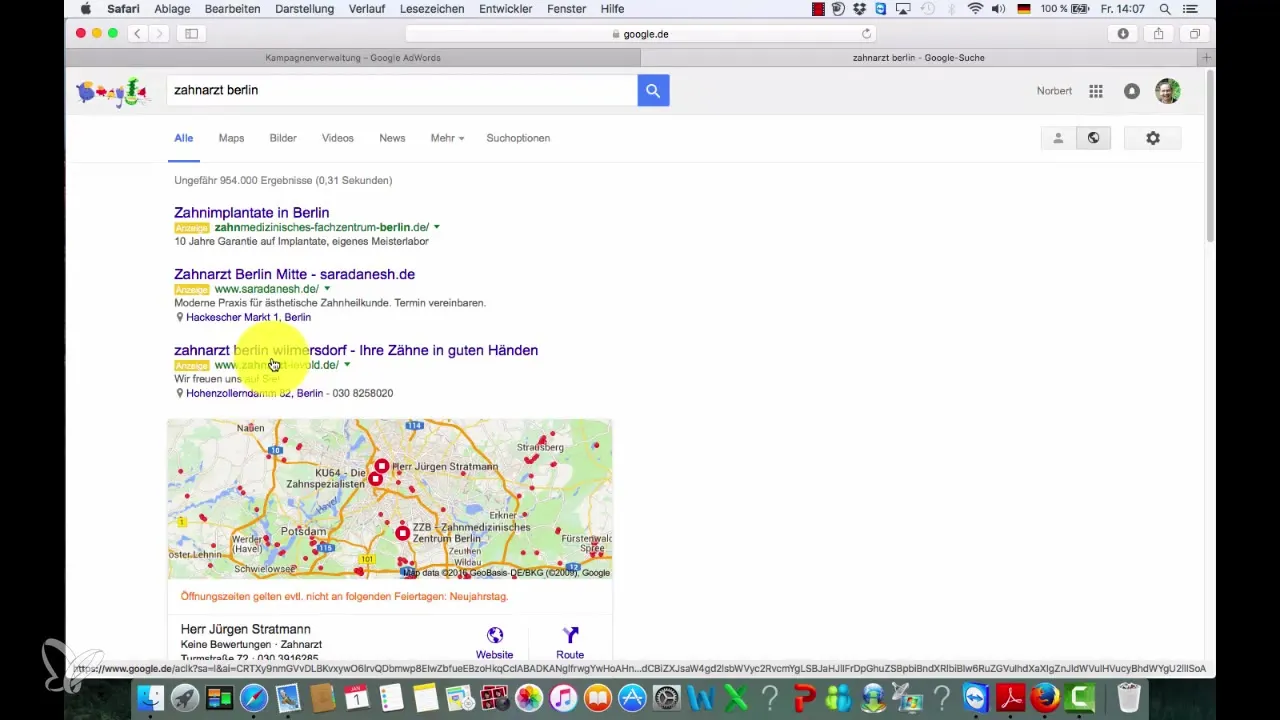Open Wi-Fi status in menu bar

coord(975,9)
